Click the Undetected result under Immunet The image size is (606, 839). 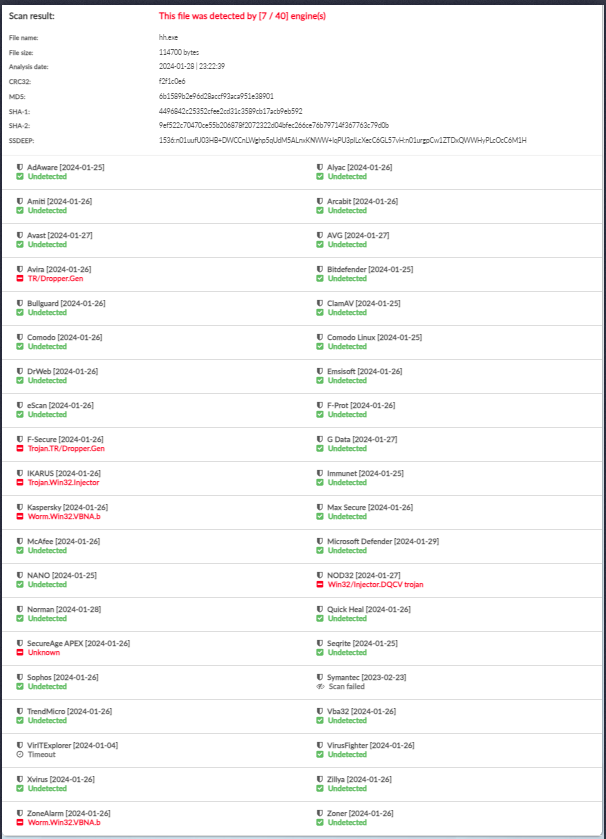pos(347,483)
